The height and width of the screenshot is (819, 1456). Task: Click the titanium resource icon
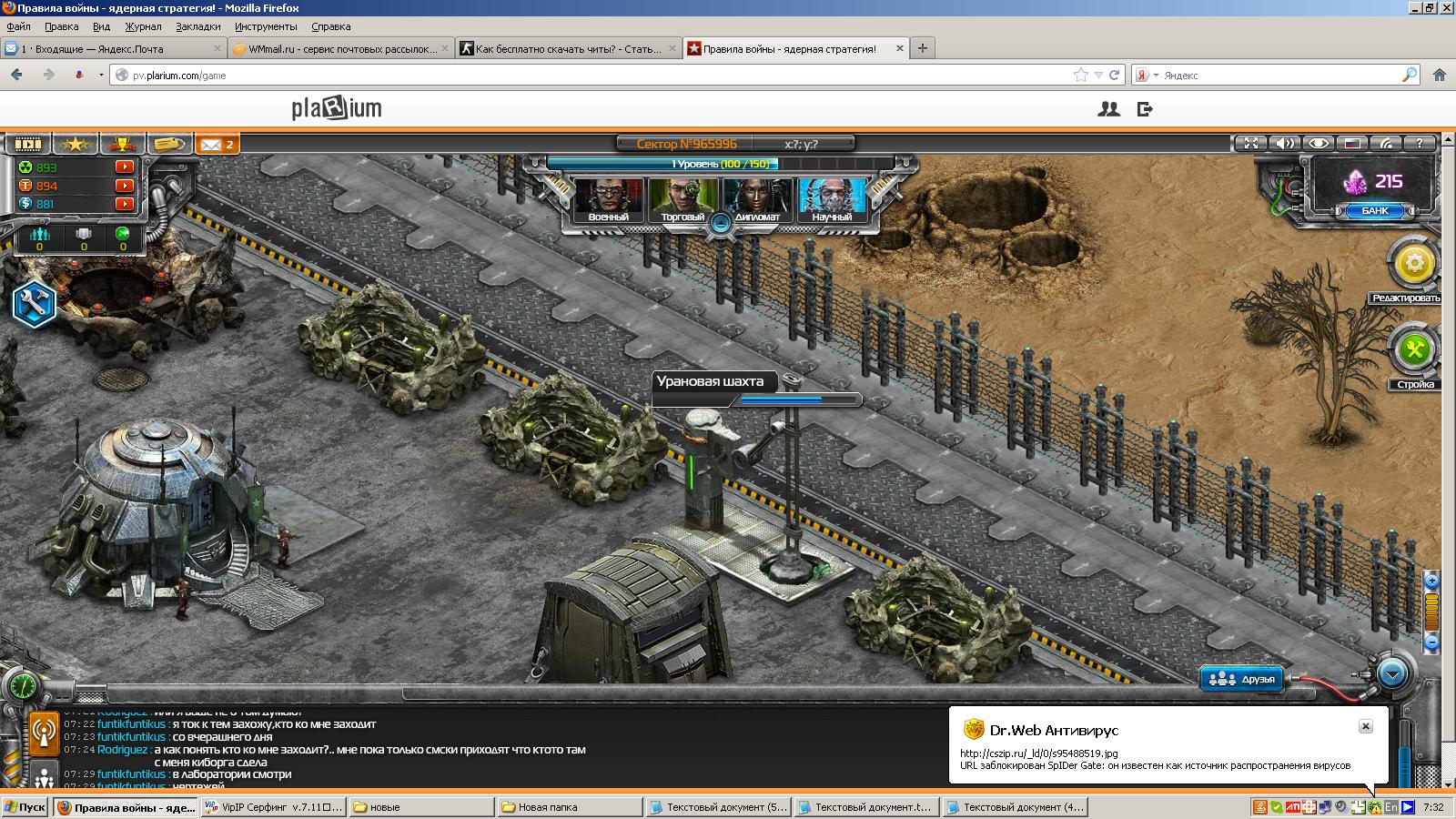pos(25,186)
